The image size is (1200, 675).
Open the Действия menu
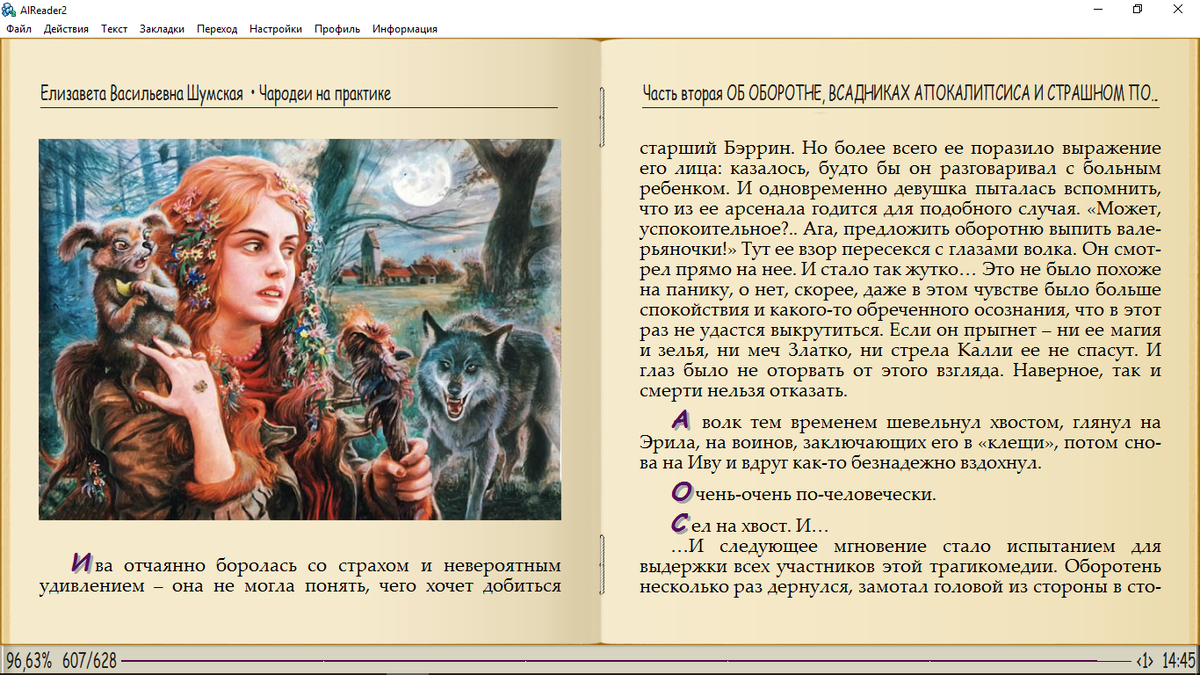pyautogui.click(x=67, y=29)
